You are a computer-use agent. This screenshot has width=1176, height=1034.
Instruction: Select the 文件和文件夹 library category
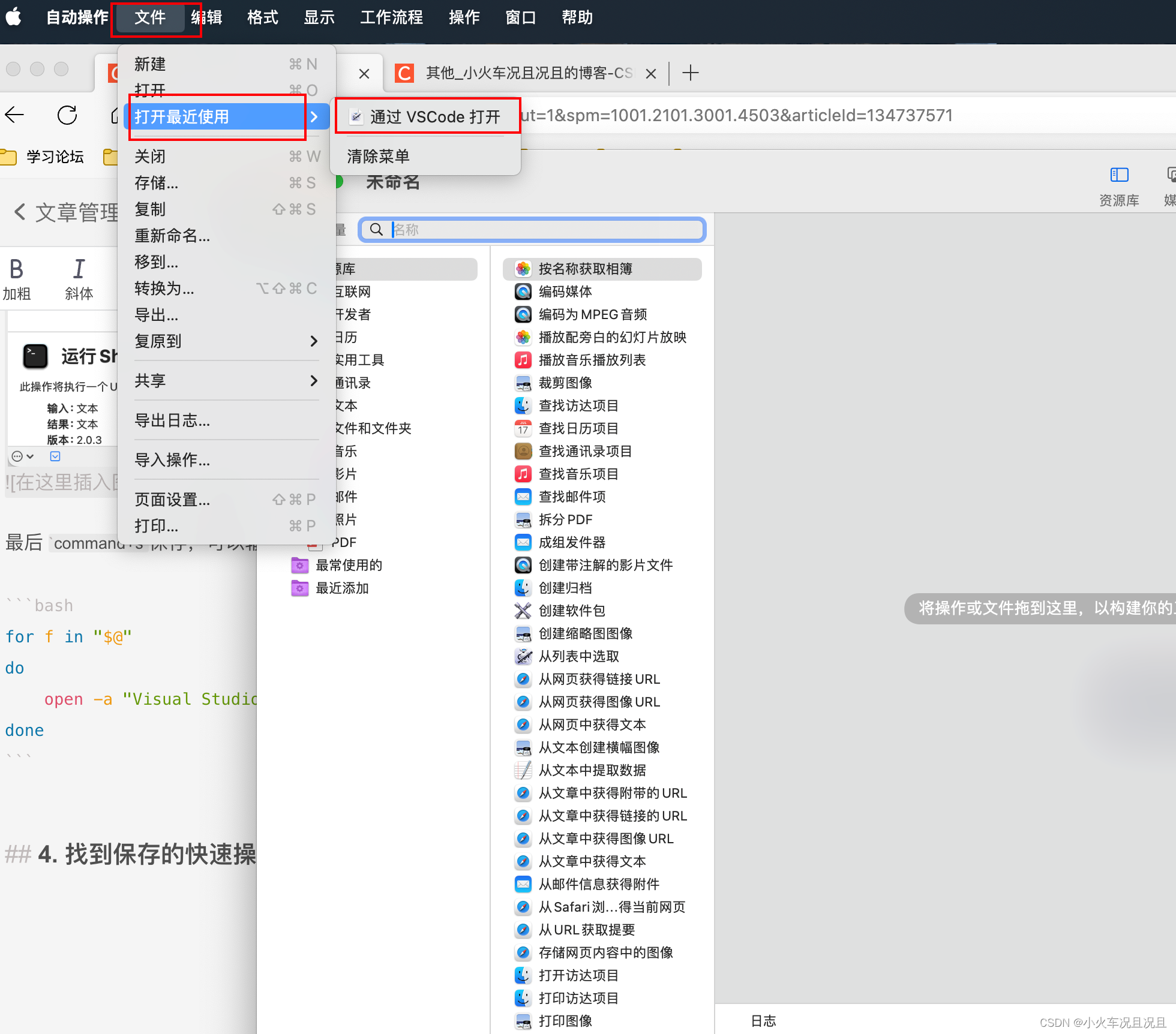(373, 428)
